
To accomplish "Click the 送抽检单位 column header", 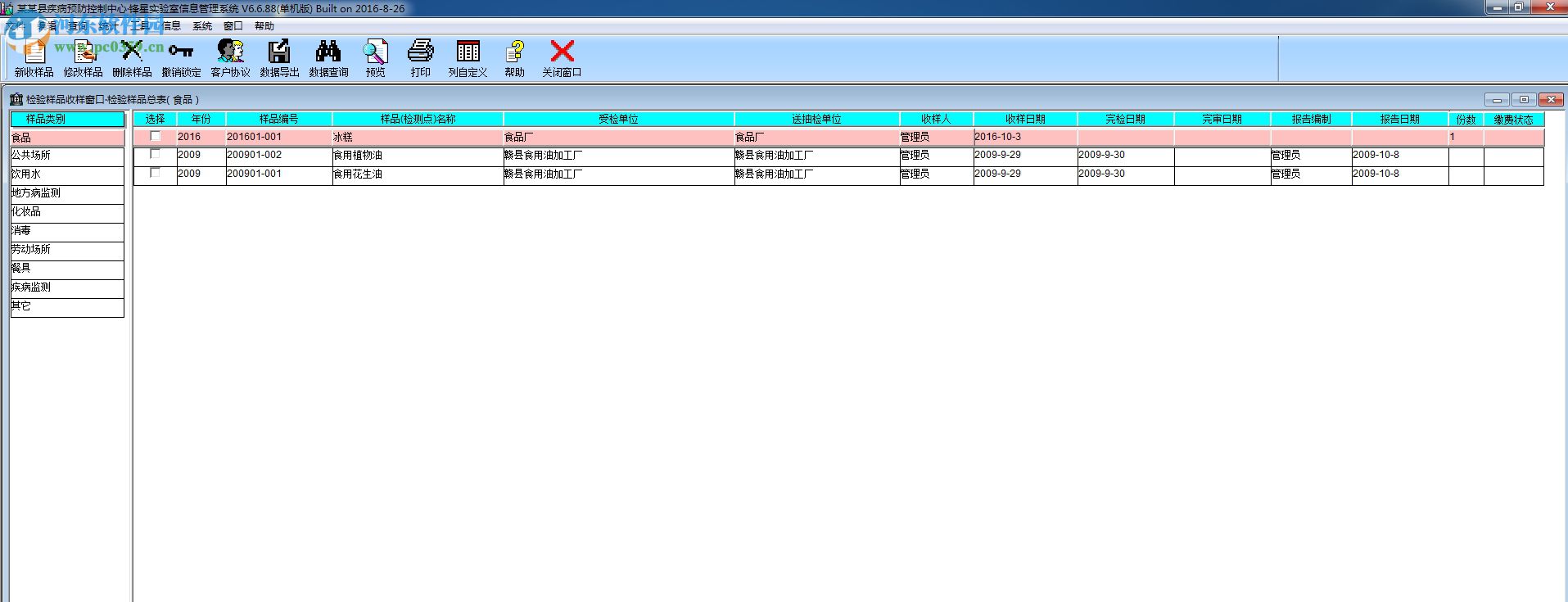I will click(x=816, y=120).
